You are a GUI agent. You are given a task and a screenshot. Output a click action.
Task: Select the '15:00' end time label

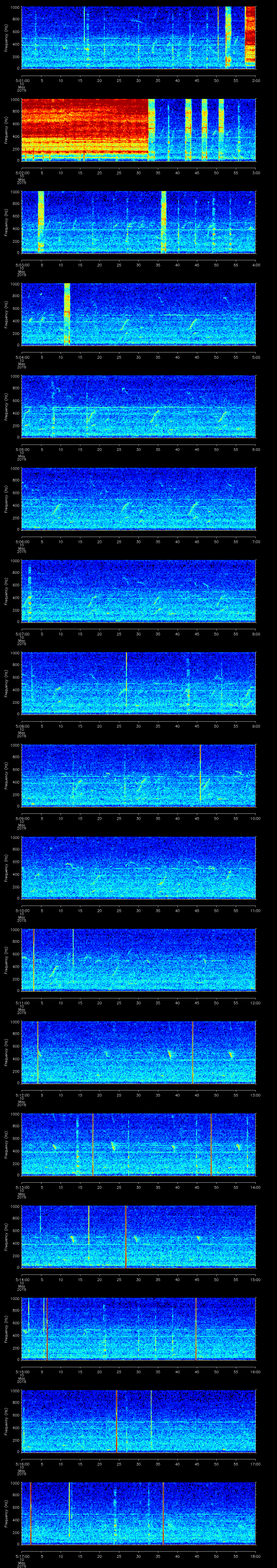click(x=255, y=1279)
